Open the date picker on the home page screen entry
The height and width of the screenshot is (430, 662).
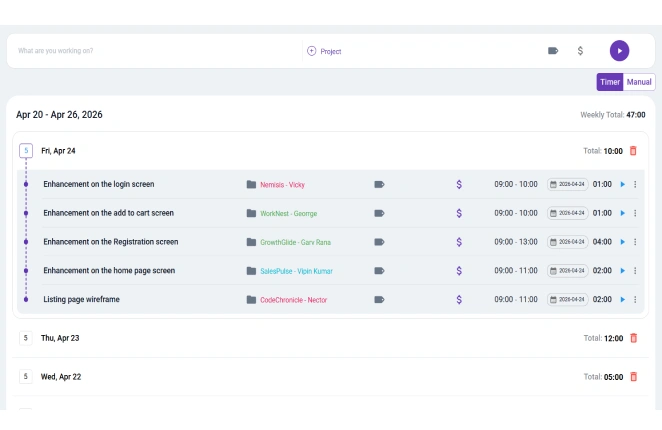567,270
